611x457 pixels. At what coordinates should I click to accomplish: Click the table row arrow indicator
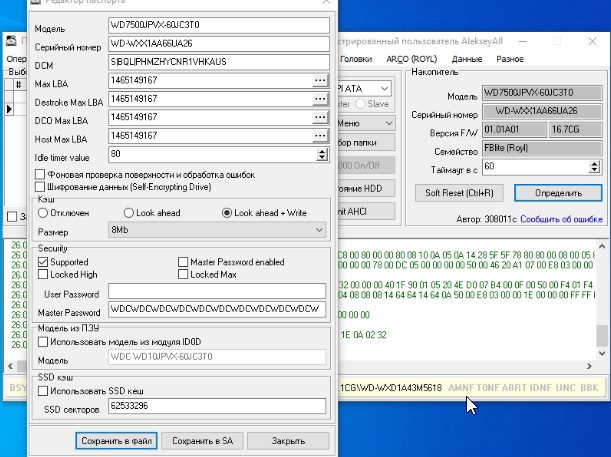click(9, 109)
